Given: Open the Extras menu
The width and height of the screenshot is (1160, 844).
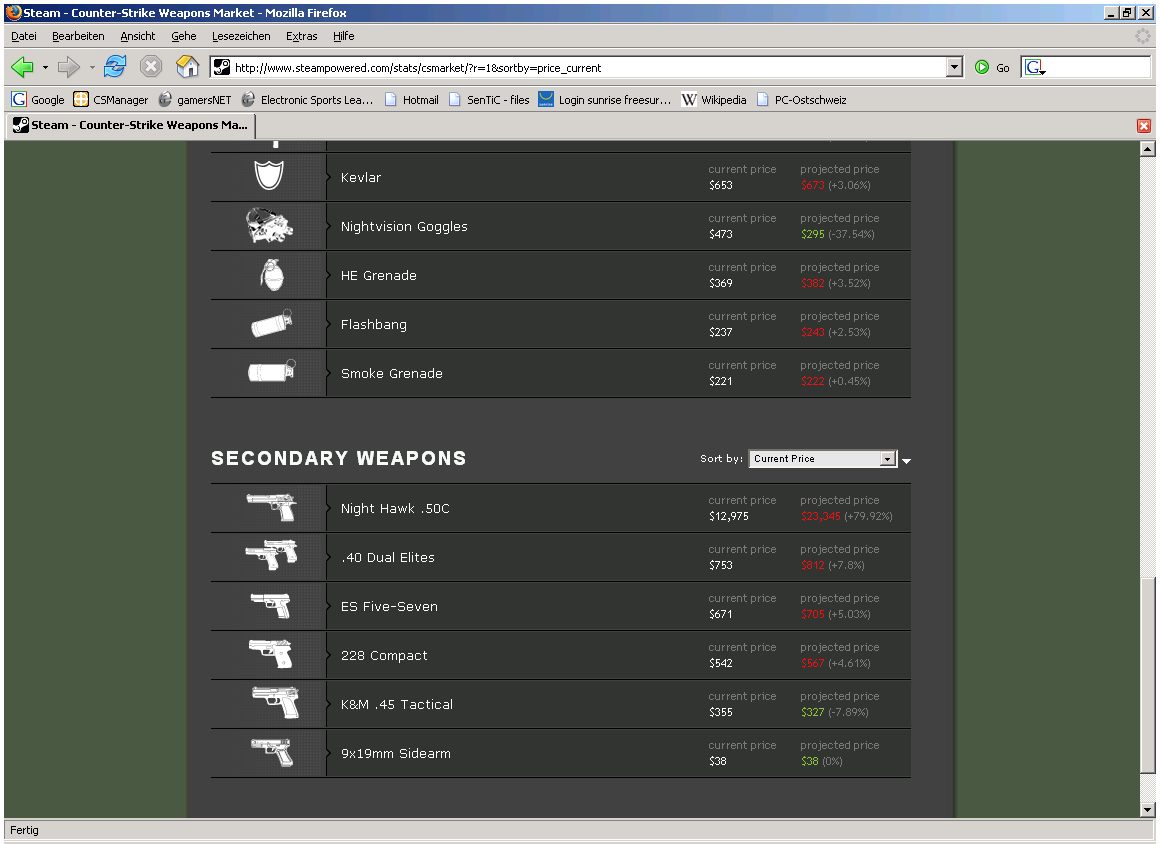Looking at the screenshot, I should (x=301, y=36).
